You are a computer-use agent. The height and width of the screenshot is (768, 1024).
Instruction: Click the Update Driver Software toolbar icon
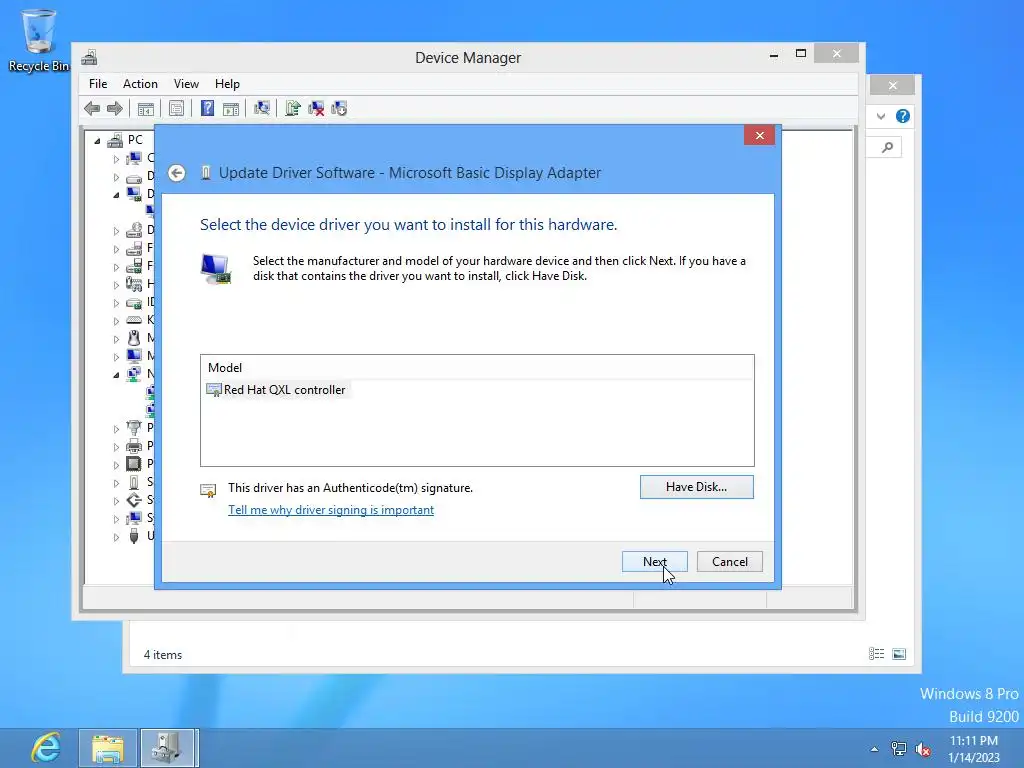coord(293,108)
